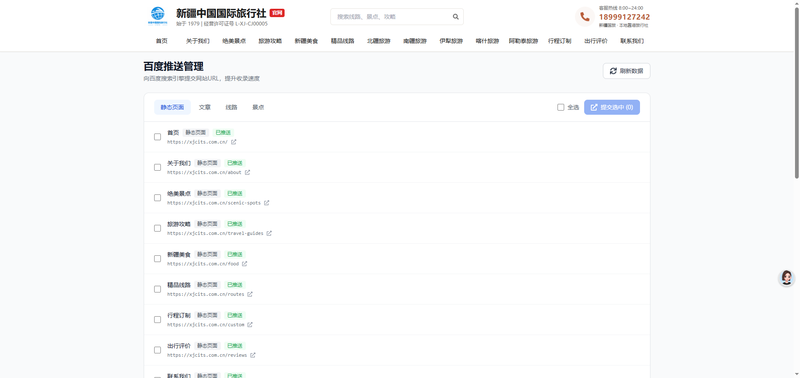This screenshot has height=378, width=800.
Task: Open the customer service avatar chat
Action: pyautogui.click(x=786, y=278)
